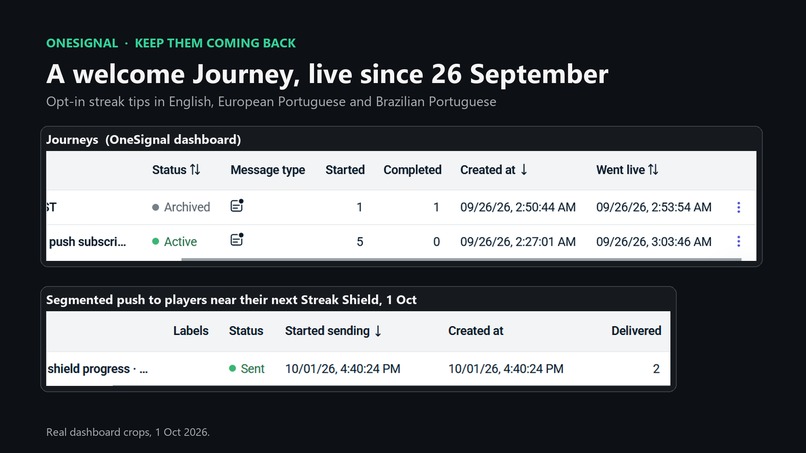
Task: Click the horizontal scrollbar under Journeys table
Action: point(461,259)
